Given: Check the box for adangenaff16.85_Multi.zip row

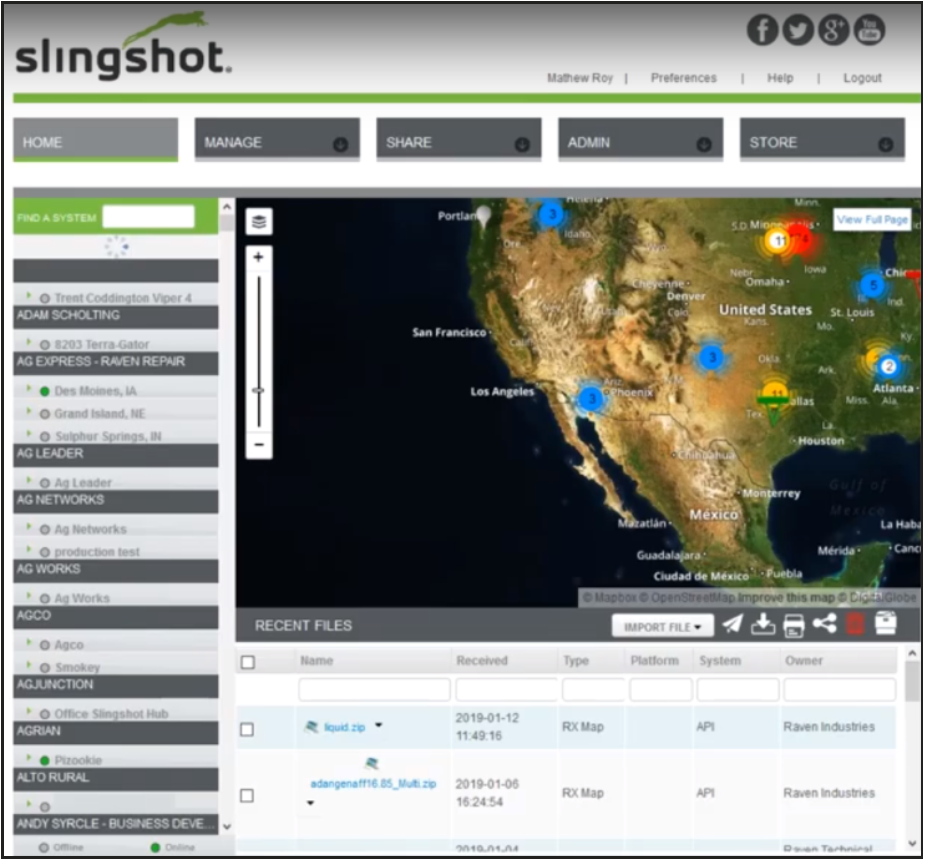Looking at the screenshot, I should pos(247,796).
